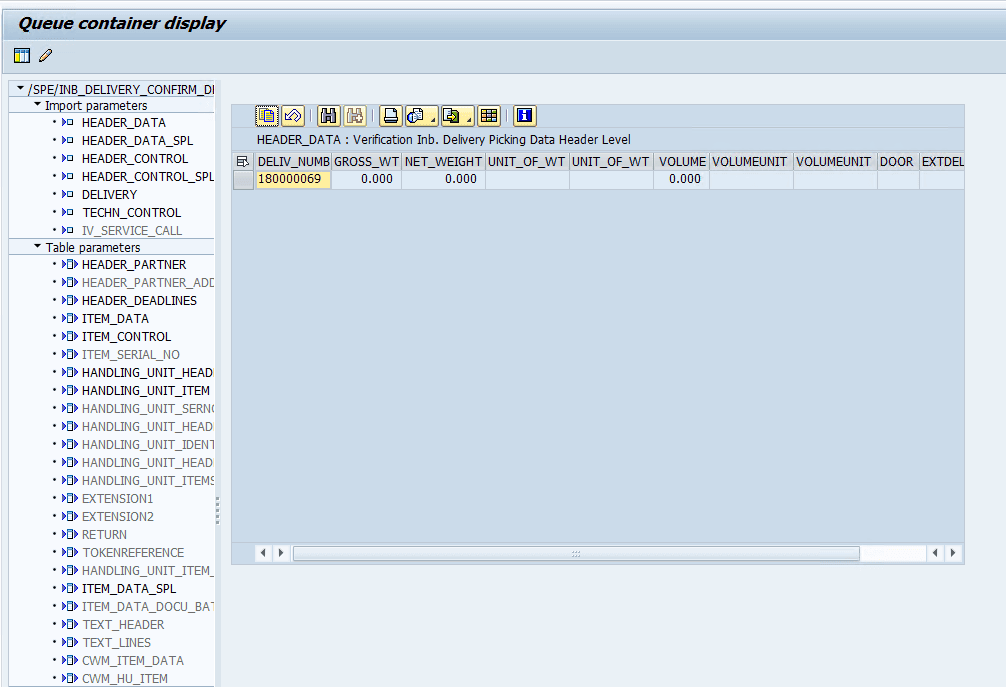Image resolution: width=1006 pixels, height=687 pixels.
Task: Select ITEM_DATA_DOCU_BAT tree entry
Action: pos(148,606)
